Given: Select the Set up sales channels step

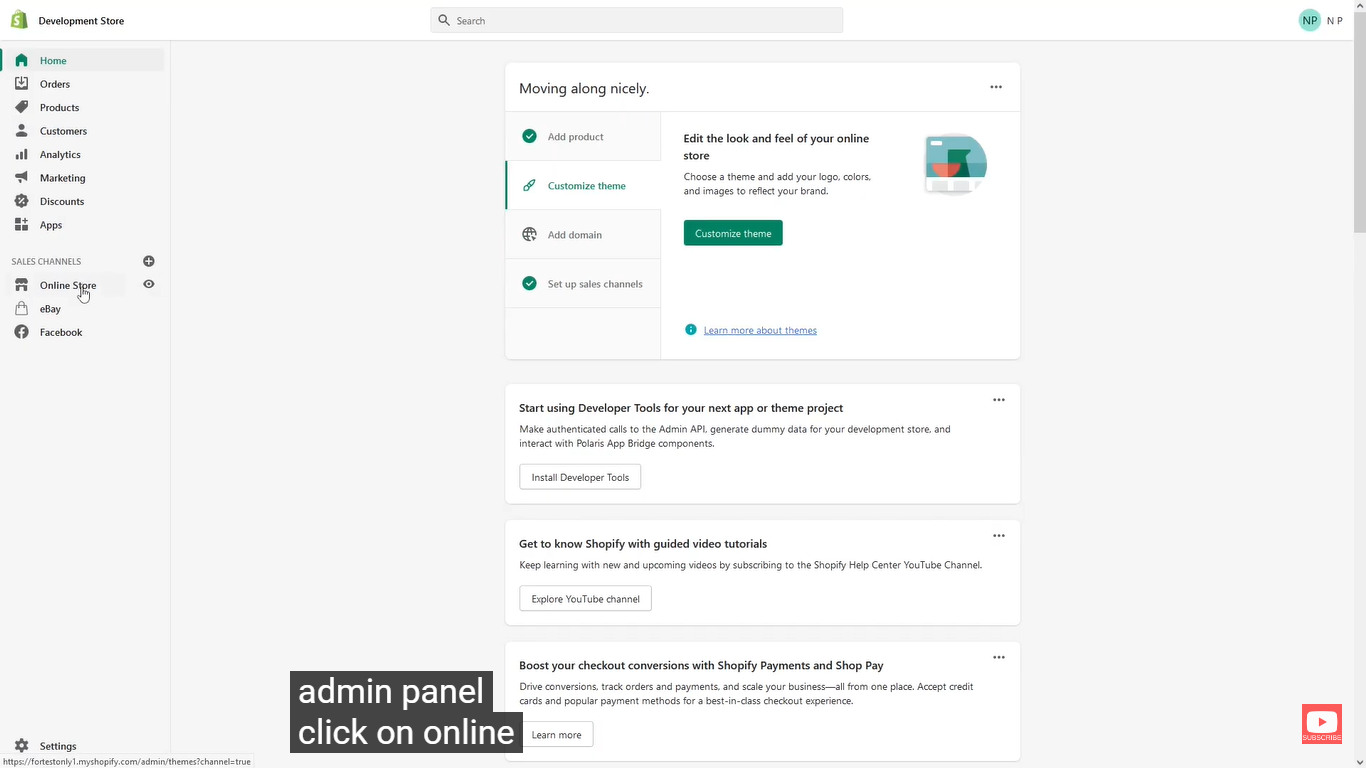Looking at the screenshot, I should 583,284.
